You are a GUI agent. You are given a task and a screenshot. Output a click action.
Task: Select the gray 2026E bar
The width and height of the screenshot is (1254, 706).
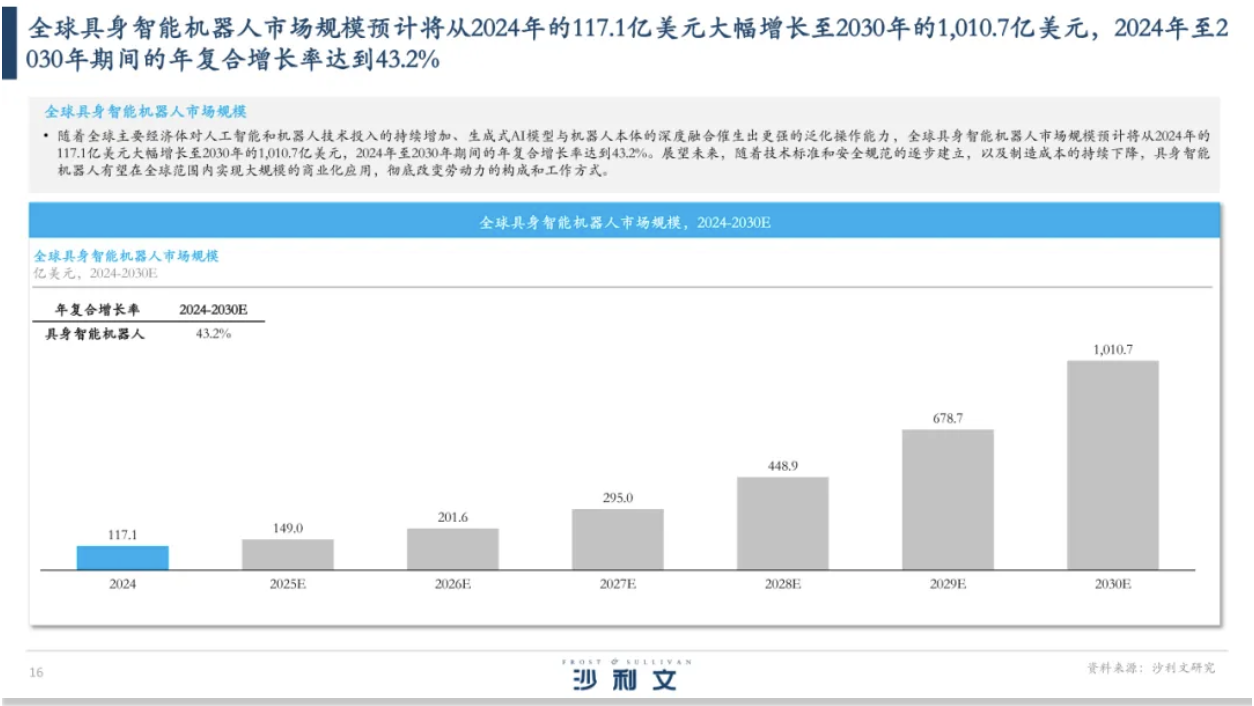point(453,549)
